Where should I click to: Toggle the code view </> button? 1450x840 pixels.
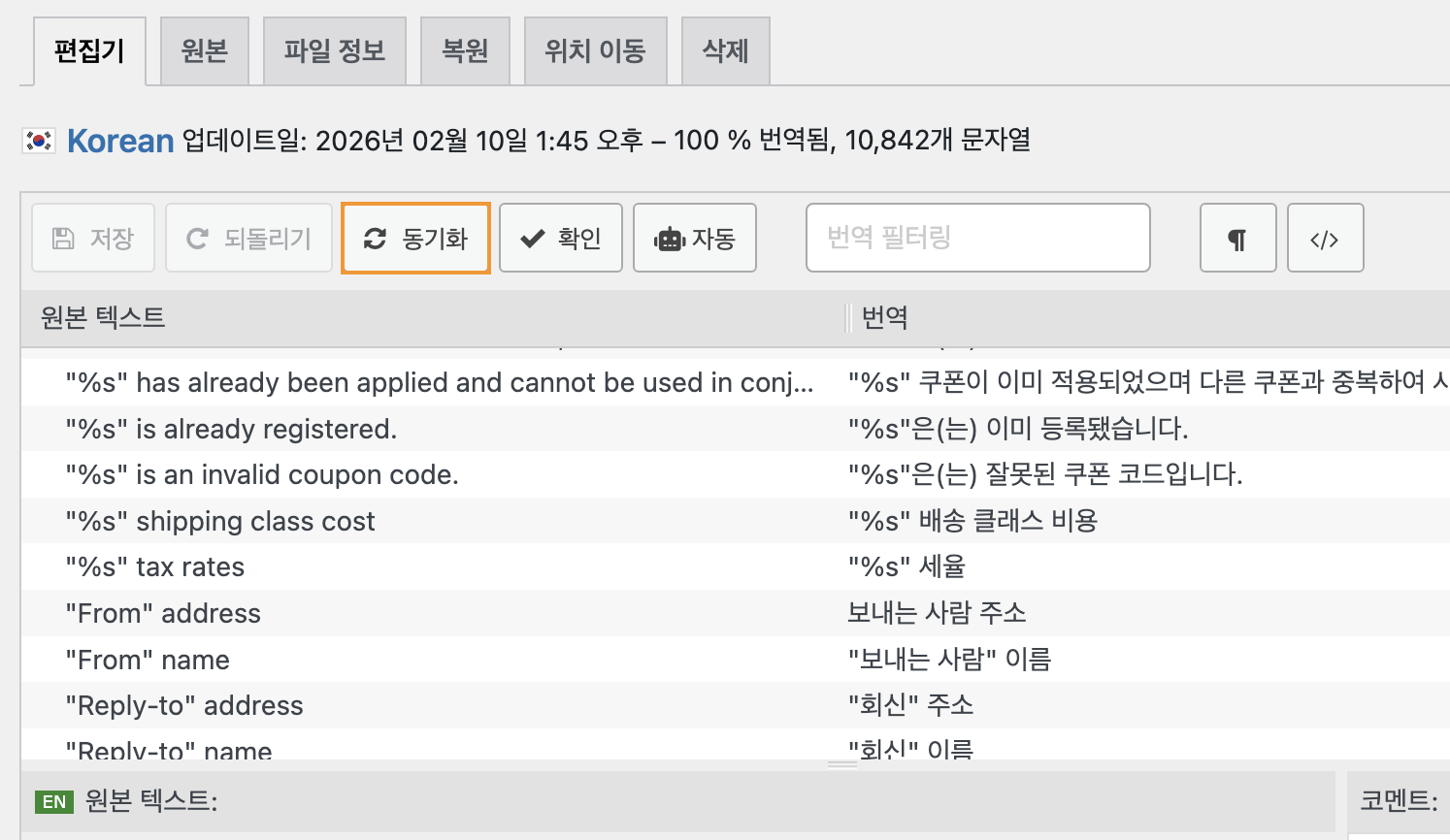click(x=1325, y=239)
